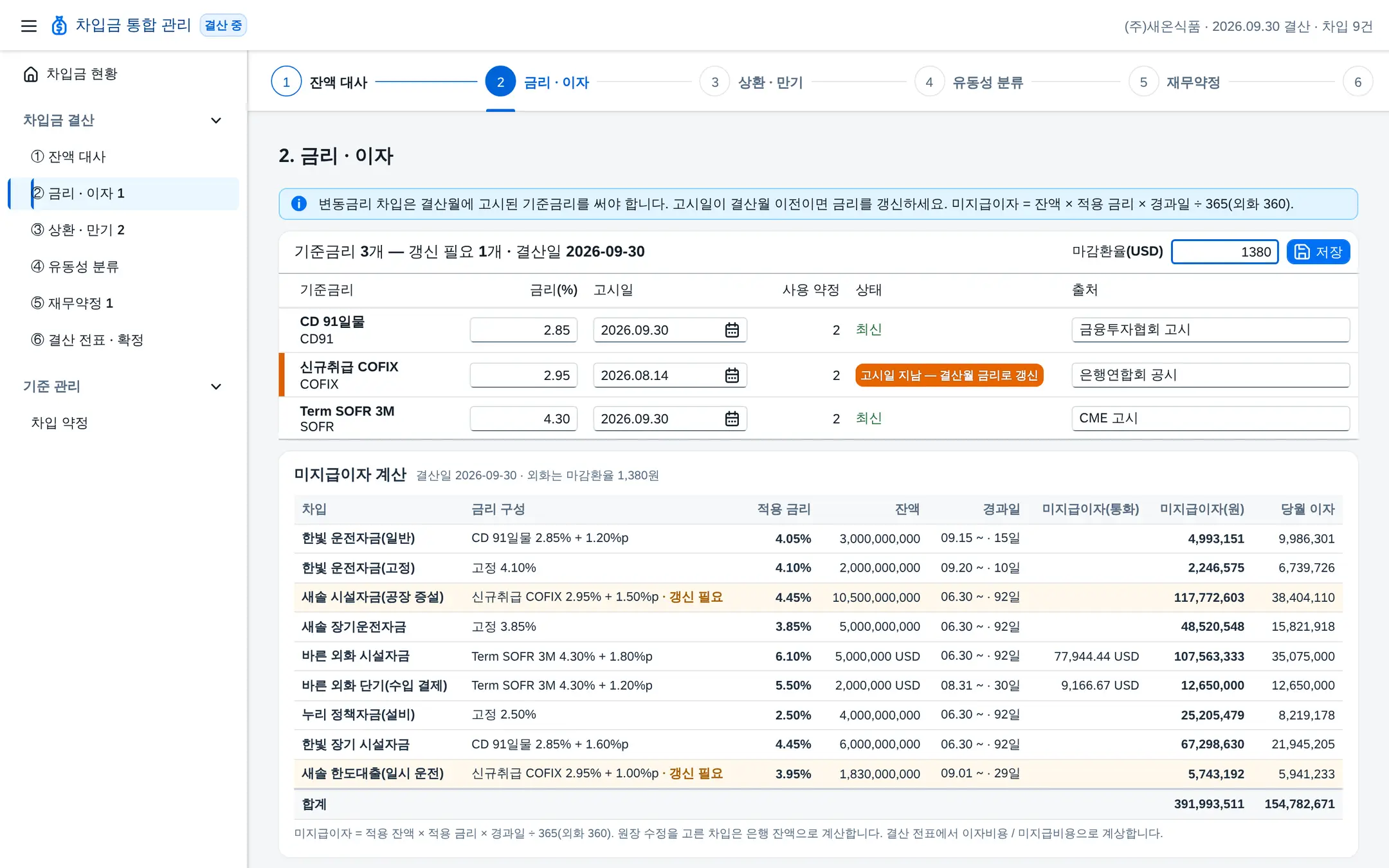This screenshot has height=868, width=1389.
Task: Click the info icon in the blue notice
Action: 299,204
